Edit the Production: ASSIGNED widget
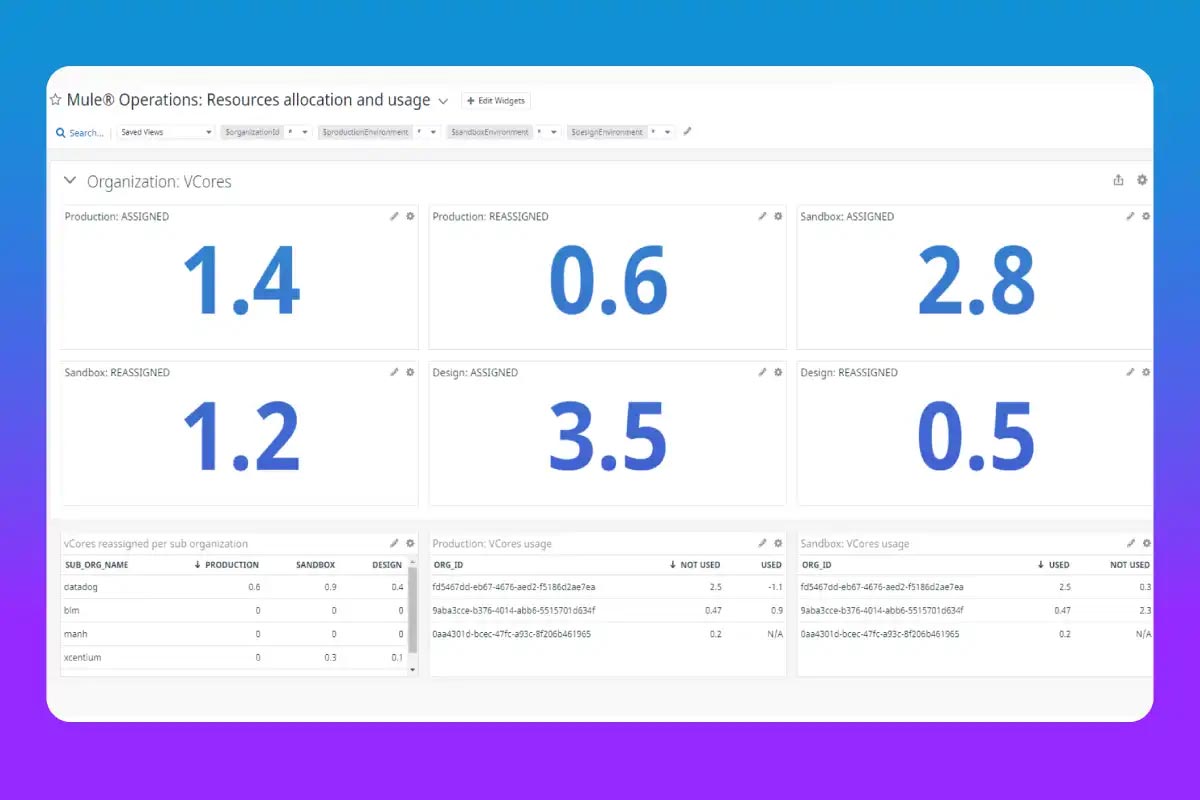1200x800 pixels. pyautogui.click(x=394, y=216)
